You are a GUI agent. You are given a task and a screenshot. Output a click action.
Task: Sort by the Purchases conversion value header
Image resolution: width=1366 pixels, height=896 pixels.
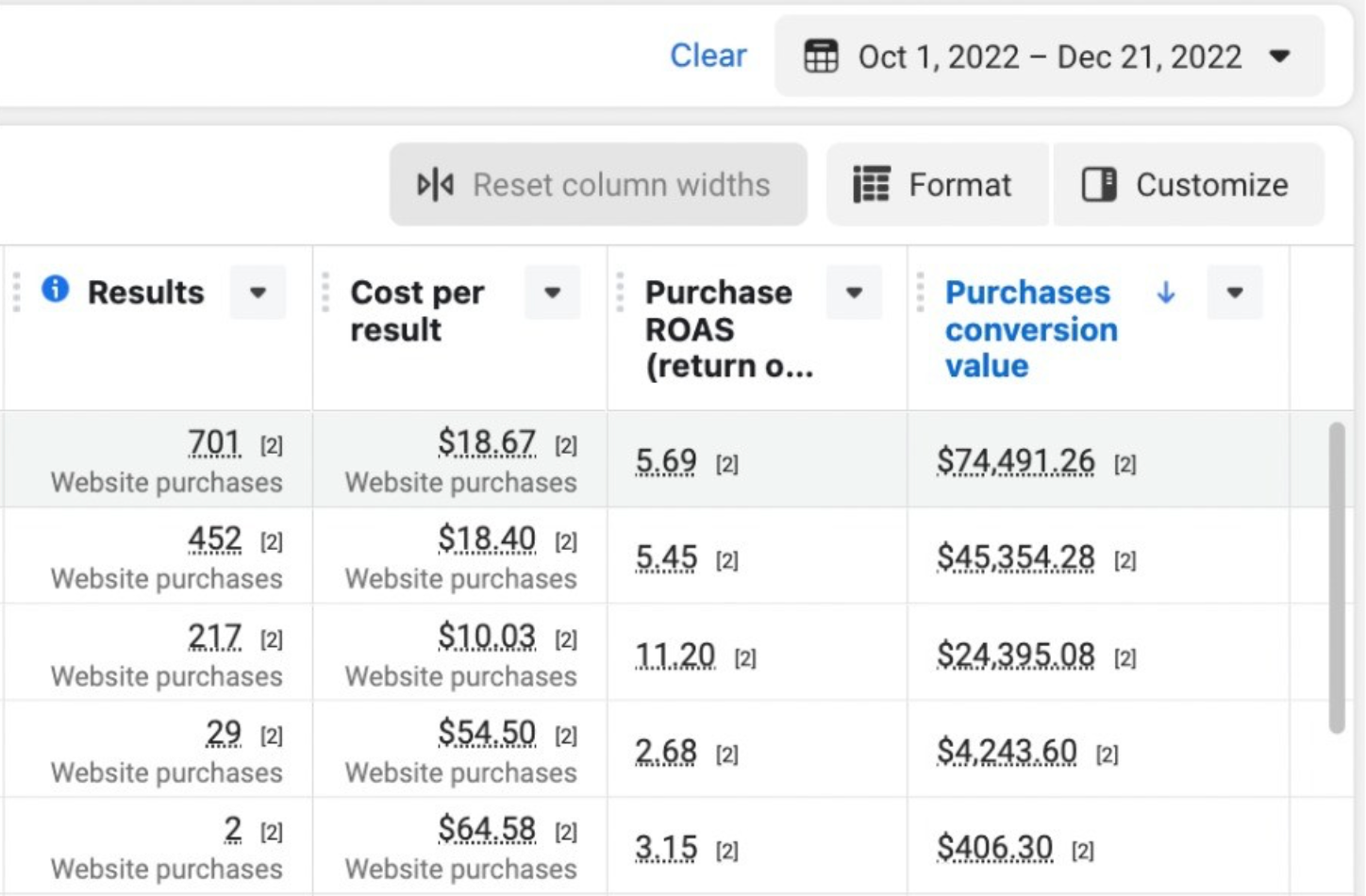click(x=1030, y=328)
